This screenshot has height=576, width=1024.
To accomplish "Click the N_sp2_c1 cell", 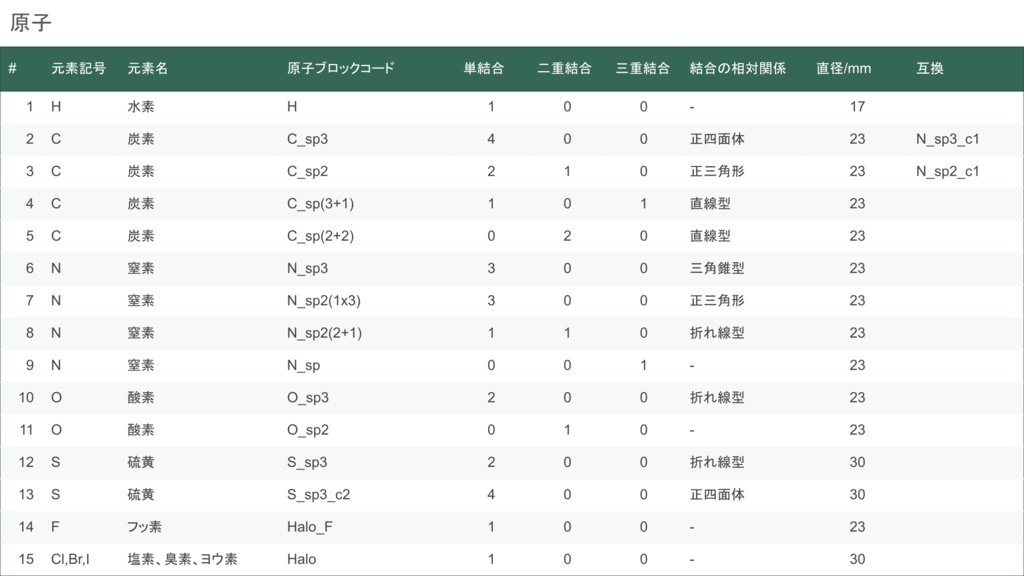I will click(947, 171).
